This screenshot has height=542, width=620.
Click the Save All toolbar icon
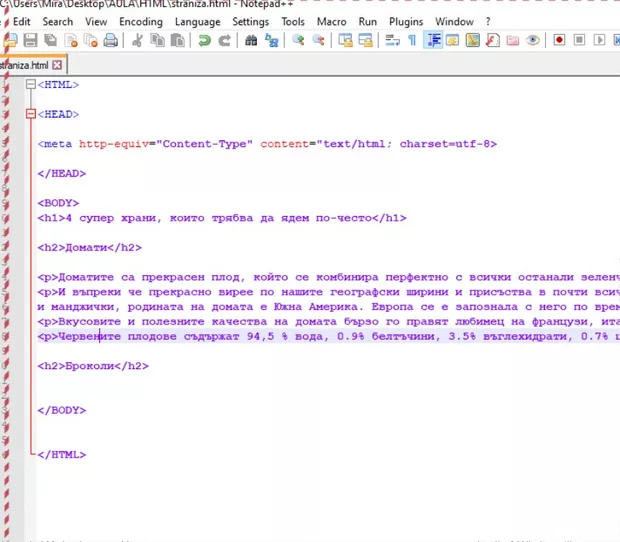pyautogui.click(x=50, y=41)
